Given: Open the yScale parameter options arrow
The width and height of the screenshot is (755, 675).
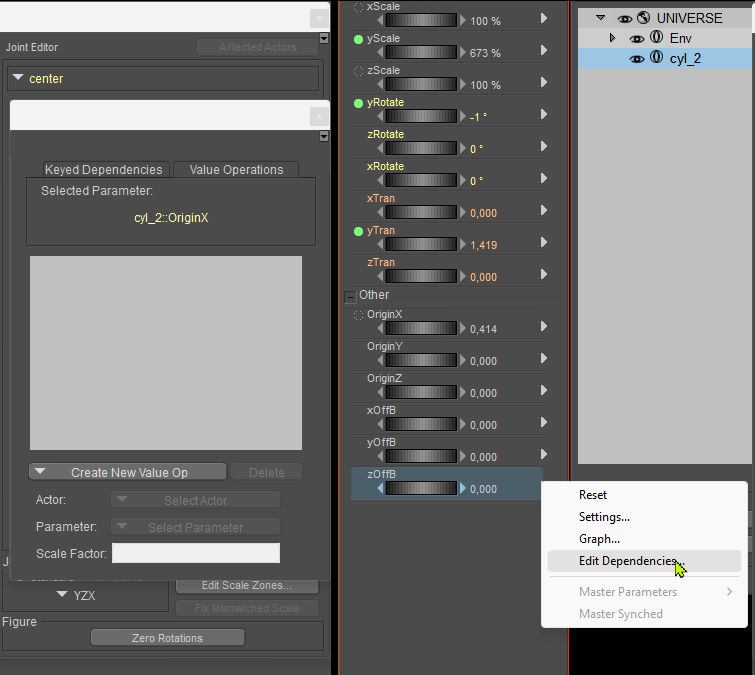Looking at the screenshot, I should (x=544, y=50).
